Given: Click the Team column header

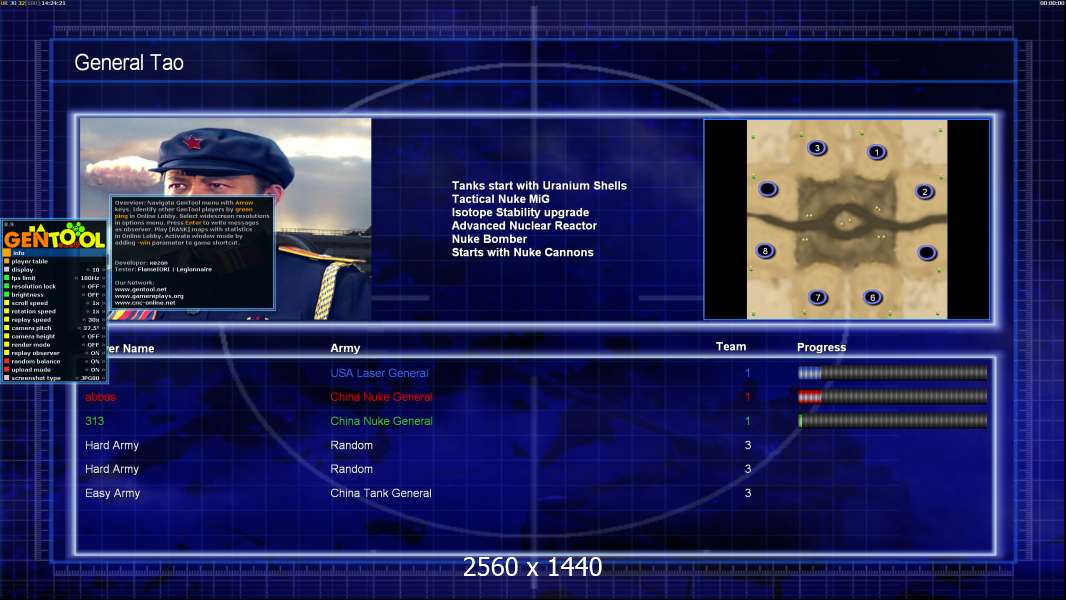Looking at the screenshot, I should click(x=731, y=347).
